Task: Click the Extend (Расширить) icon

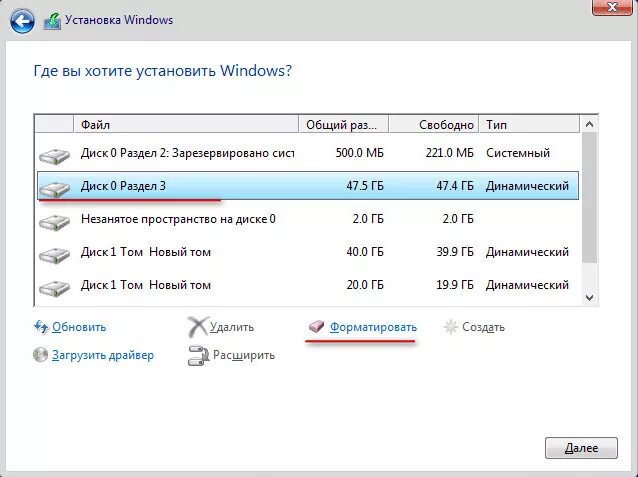Action: [x=197, y=354]
